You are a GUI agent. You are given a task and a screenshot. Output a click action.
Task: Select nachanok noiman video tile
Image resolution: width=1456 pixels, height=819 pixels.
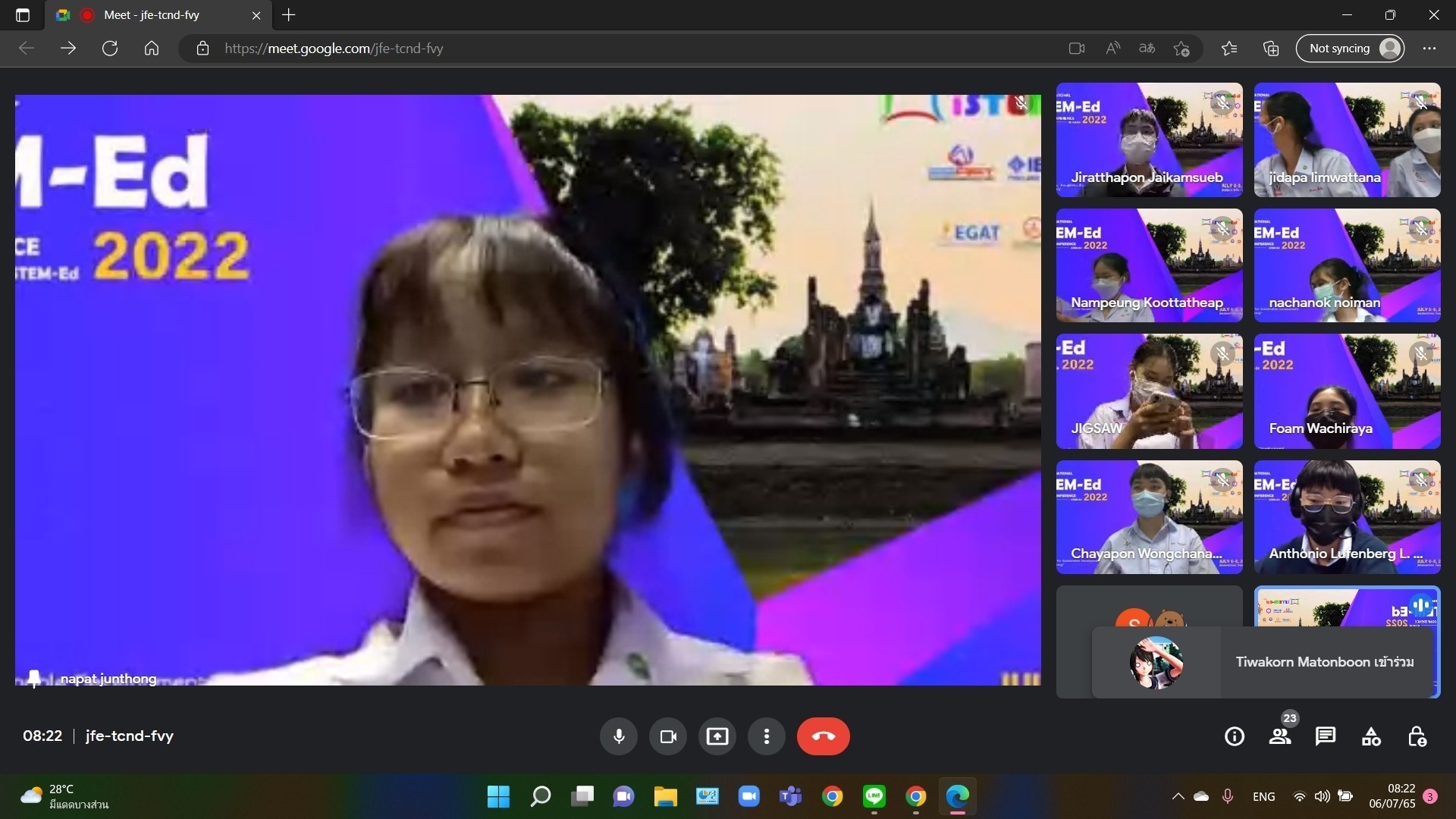pyautogui.click(x=1348, y=265)
